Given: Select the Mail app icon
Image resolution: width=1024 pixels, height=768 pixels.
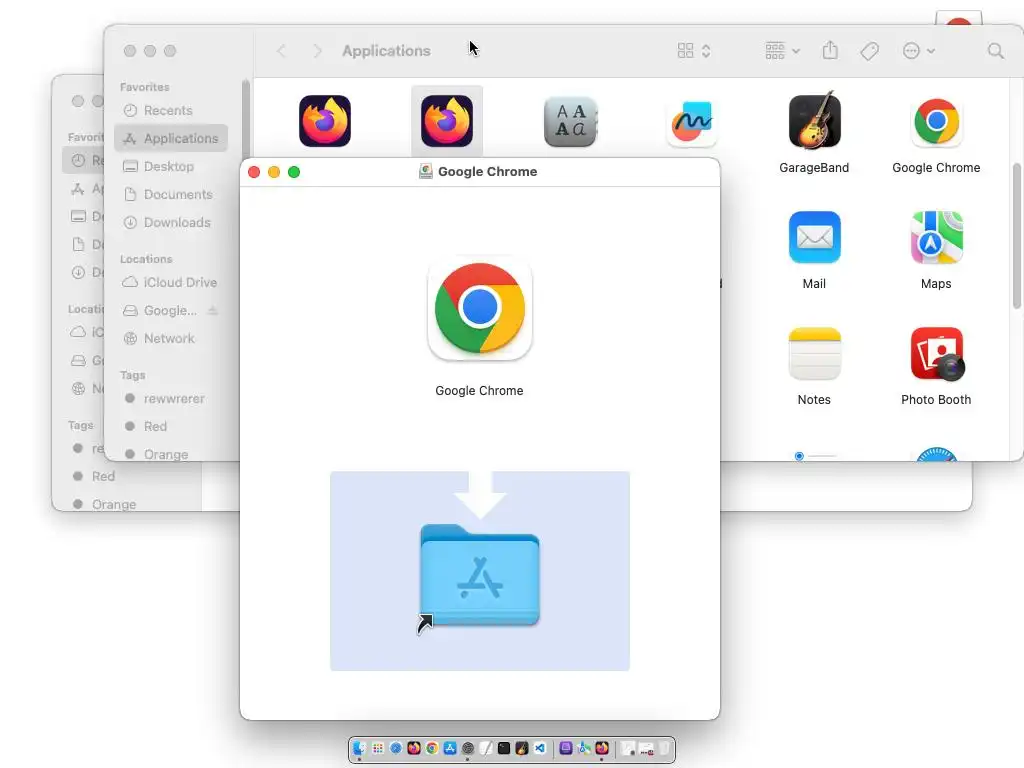Looking at the screenshot, I should (x=814, y=237).
